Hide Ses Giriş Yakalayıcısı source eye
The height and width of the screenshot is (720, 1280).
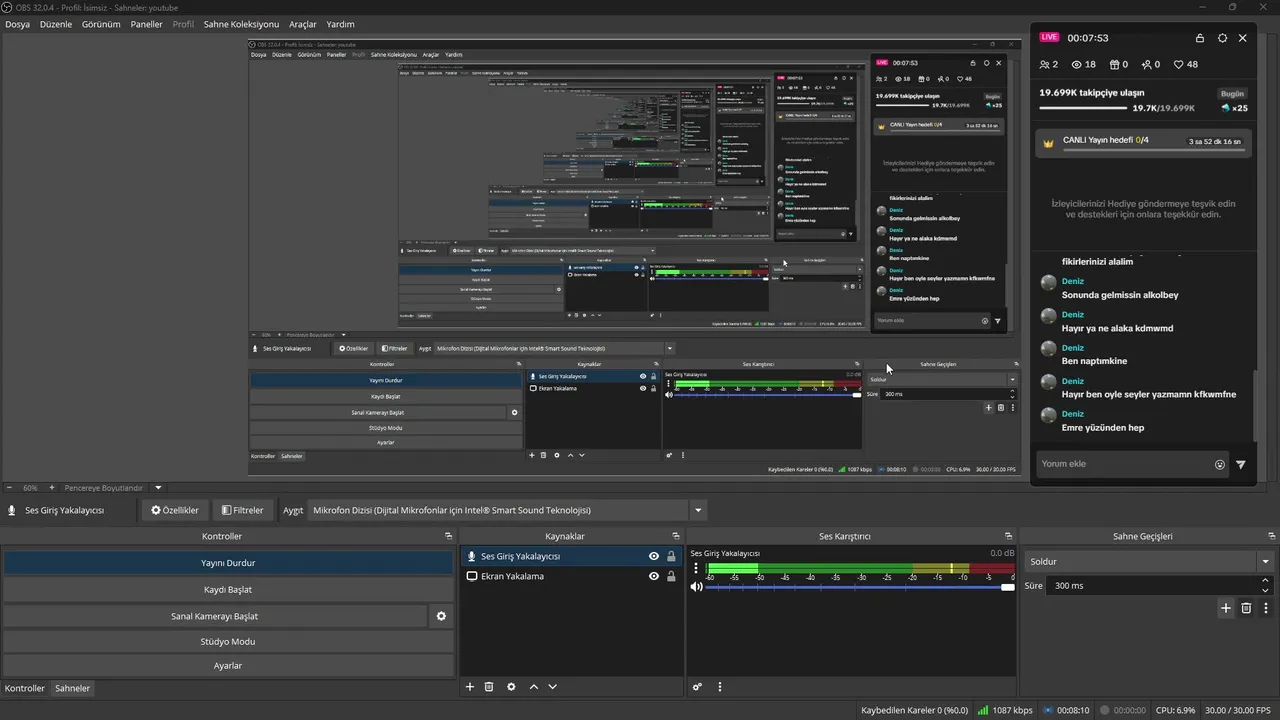pos(654,556)
